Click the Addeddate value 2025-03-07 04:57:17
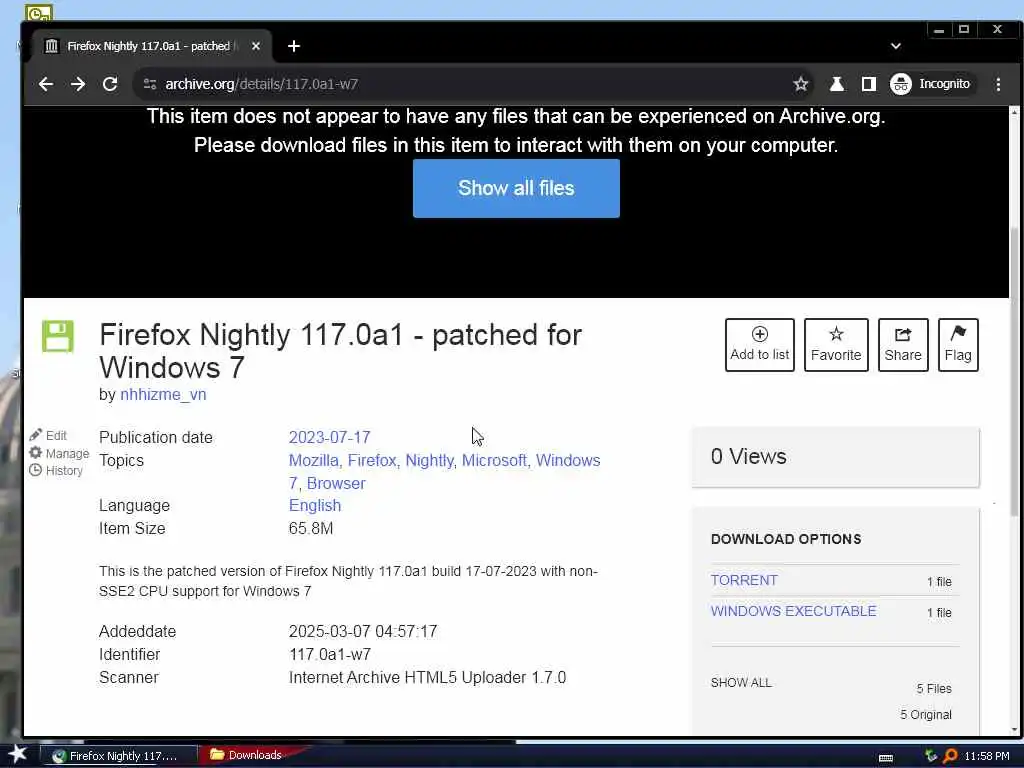Viewport: 1024px width, 768px height. tap(363, 632)
